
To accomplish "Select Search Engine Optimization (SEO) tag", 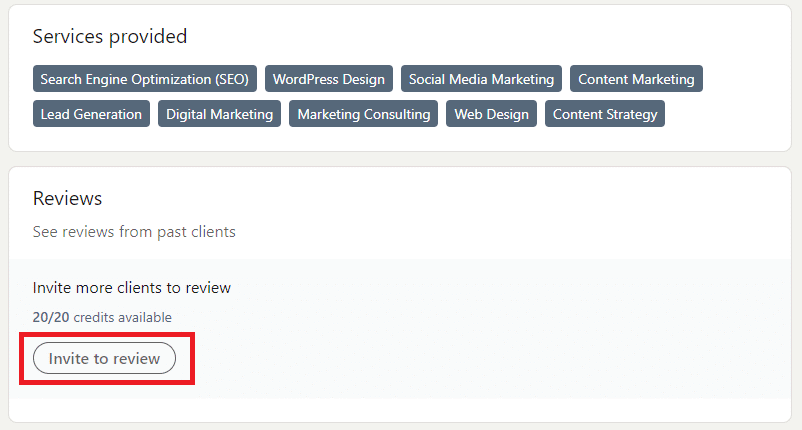I will pyautogui.click(x=145, y=79).
